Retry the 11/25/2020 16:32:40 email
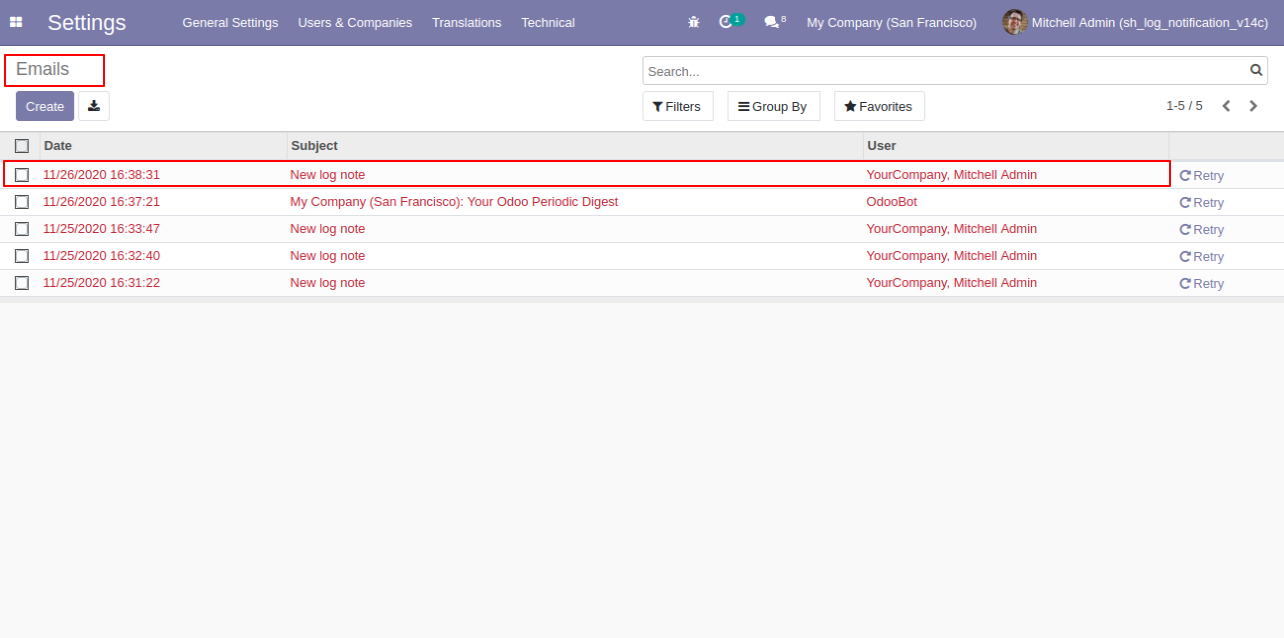 [x=1201, y=256]
